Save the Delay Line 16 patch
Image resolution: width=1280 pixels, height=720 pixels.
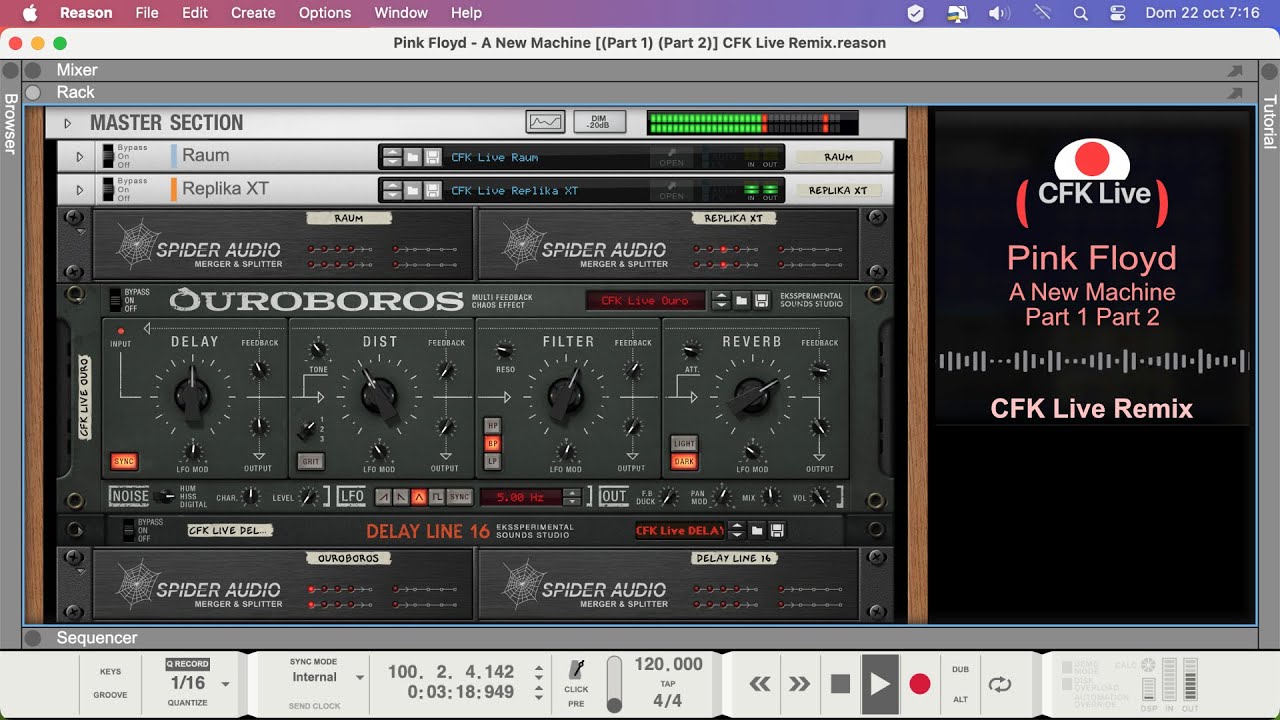[x=777, y=531]
